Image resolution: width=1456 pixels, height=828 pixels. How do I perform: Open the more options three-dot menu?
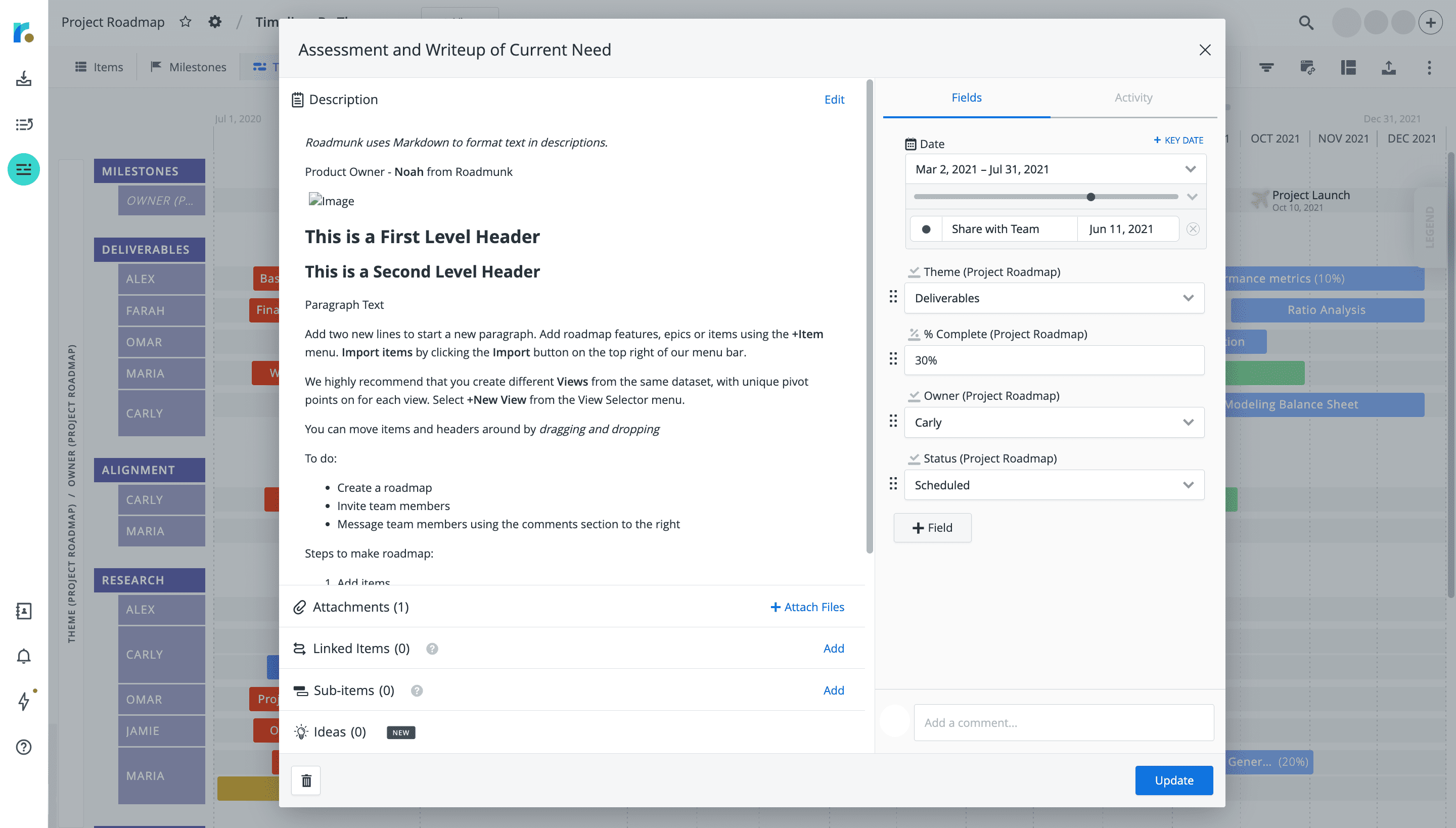[x=1429, y=67]
